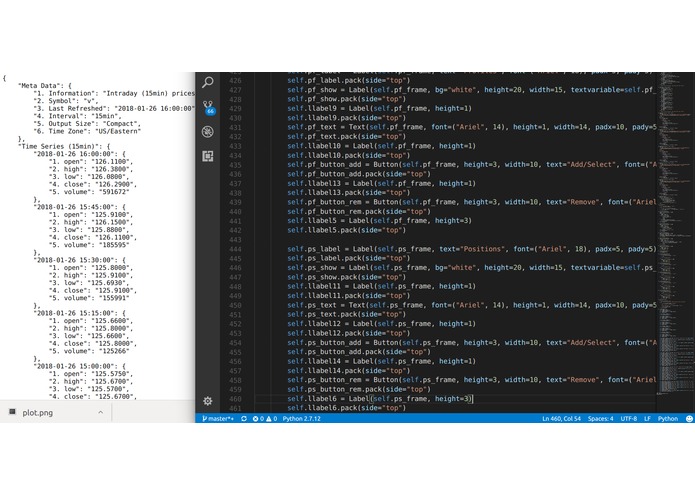
Task: Click the smiley feedback icon in the status bar
Action: pos(689,419)
